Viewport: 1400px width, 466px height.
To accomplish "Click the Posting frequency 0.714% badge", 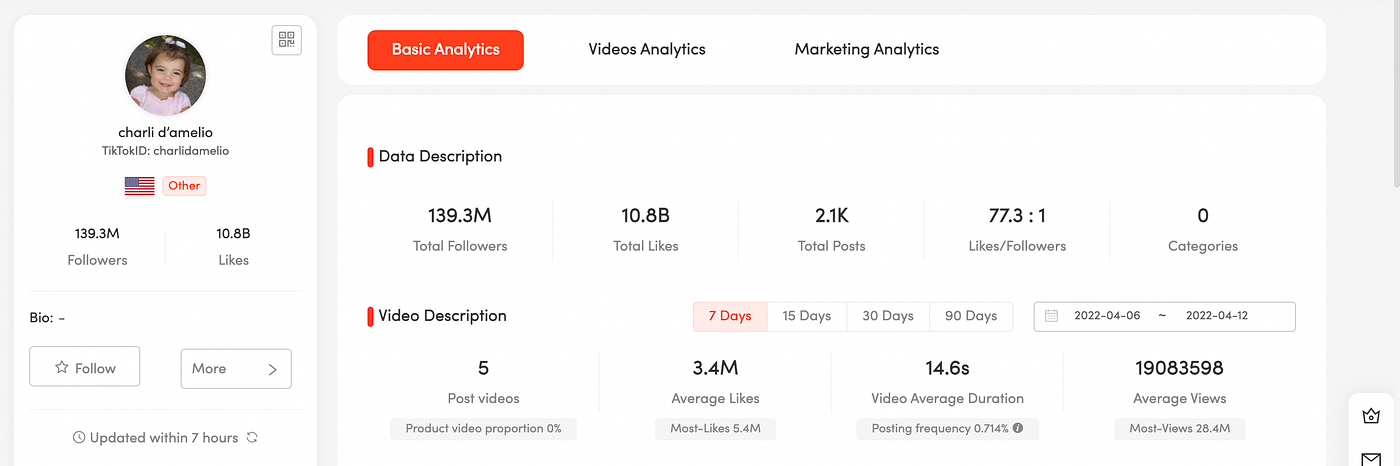I will 948,429.
